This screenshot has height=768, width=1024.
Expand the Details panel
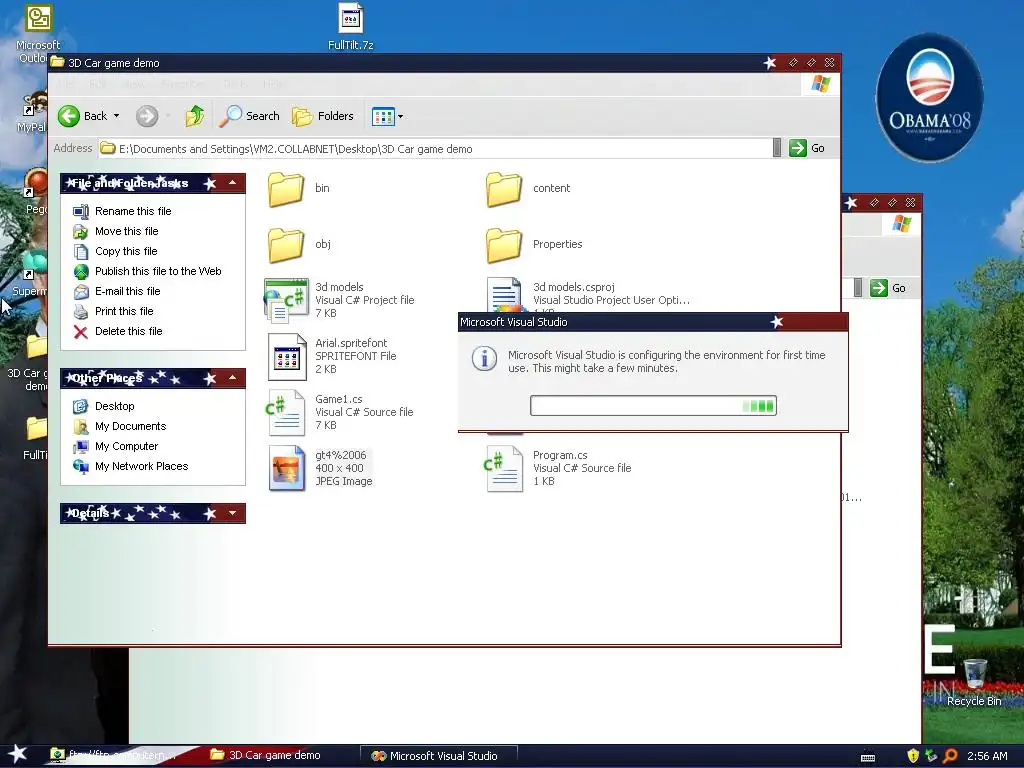(x=232, y=513)
